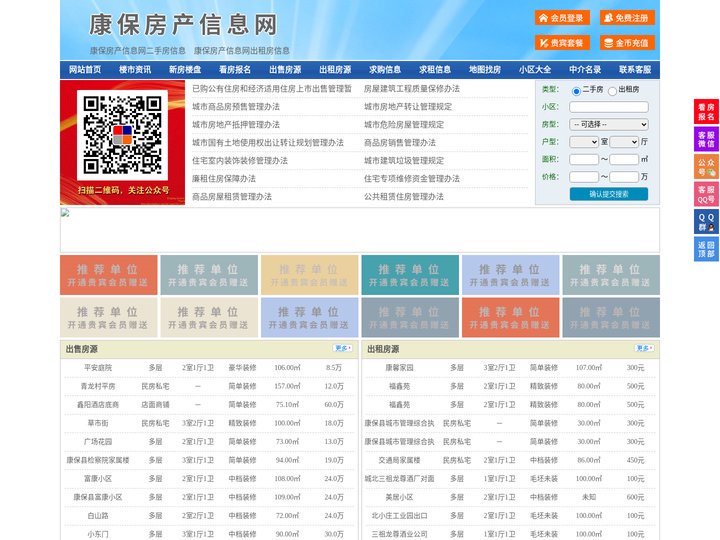Open link 城市房地产抵押管理办法
The width and height of the screenshot is (720, 540).
click(x=236, y=124)
